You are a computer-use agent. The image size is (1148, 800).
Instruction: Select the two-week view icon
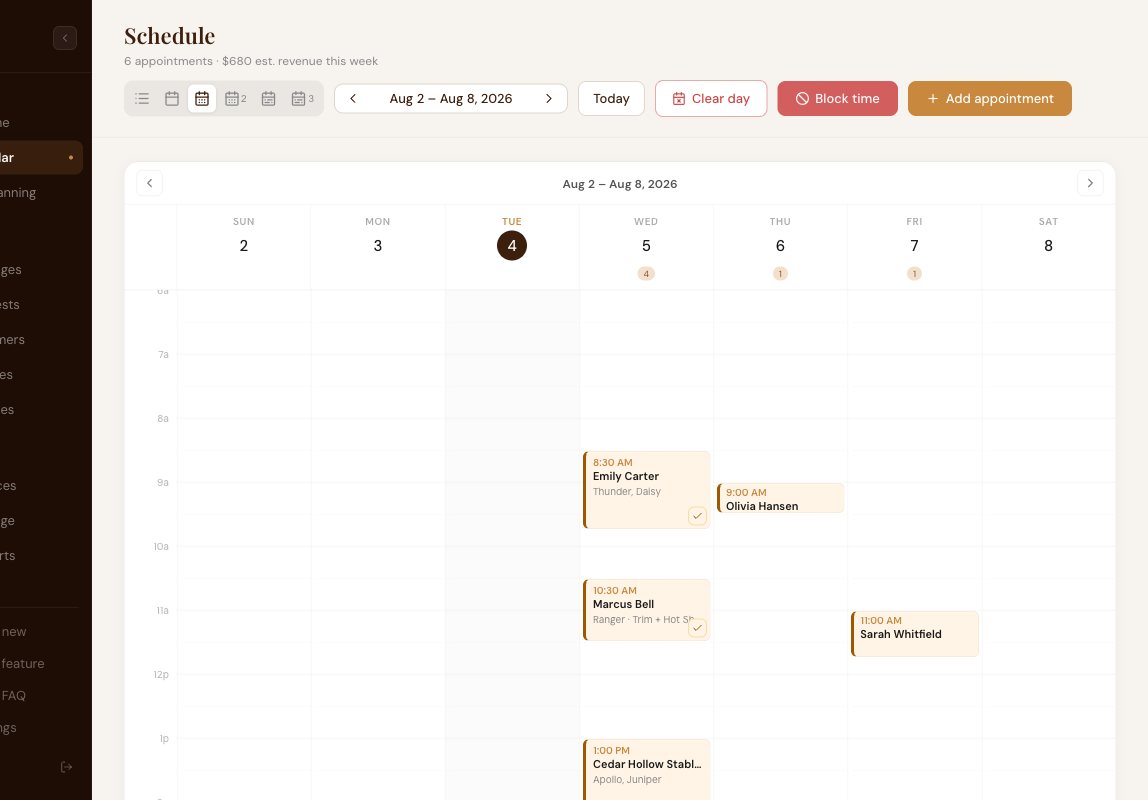236,99
